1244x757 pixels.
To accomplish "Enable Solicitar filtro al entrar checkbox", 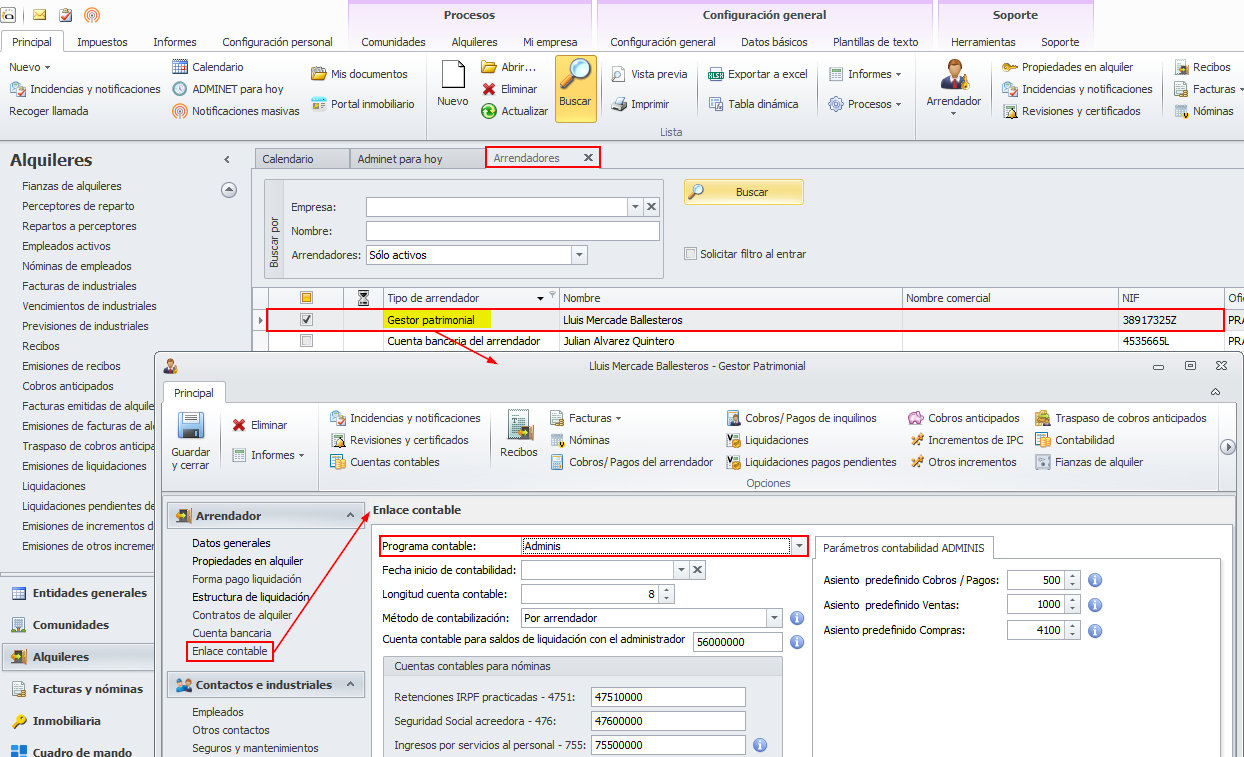I will 690,254.
